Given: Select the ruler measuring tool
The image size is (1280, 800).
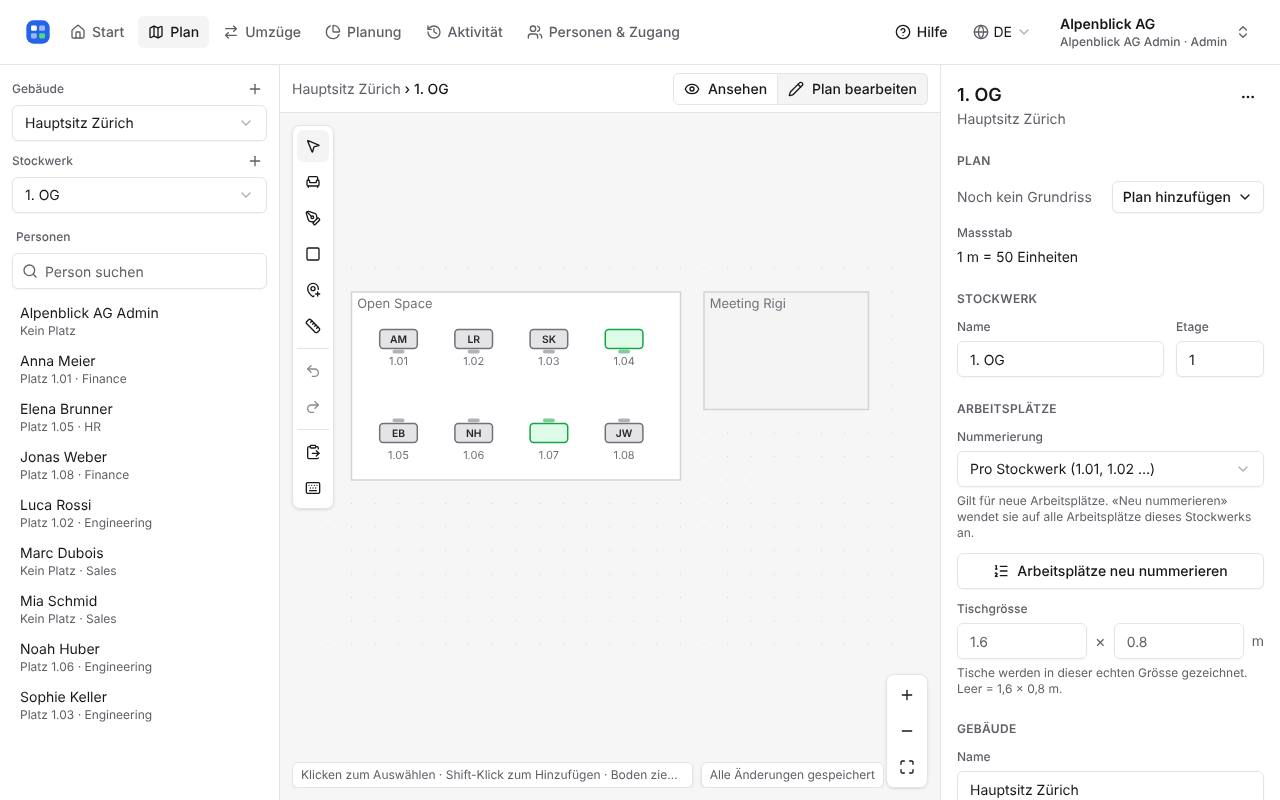Looking at the screenshot, I should tap(313, 326).
